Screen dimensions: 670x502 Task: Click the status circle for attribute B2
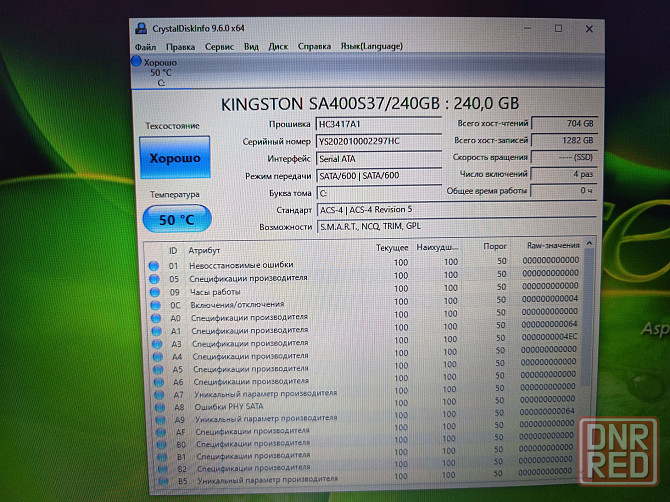pos(162,469)
